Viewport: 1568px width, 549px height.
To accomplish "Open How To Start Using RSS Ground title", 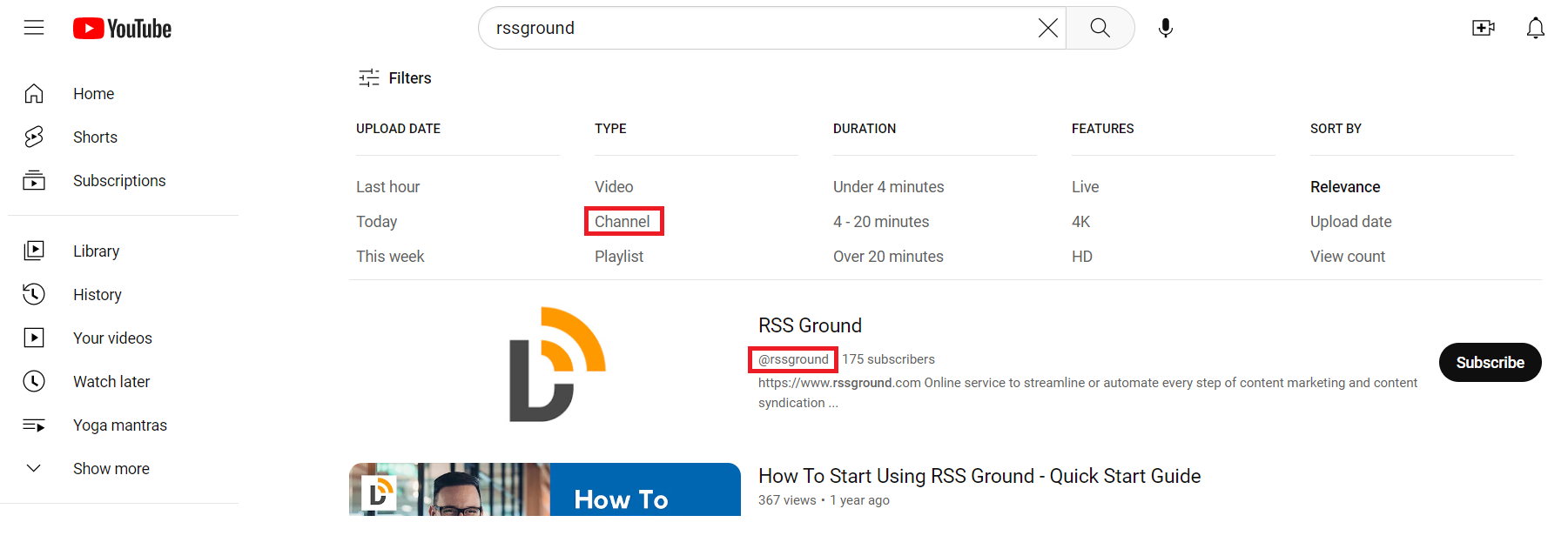I will [x=979, y=476].
